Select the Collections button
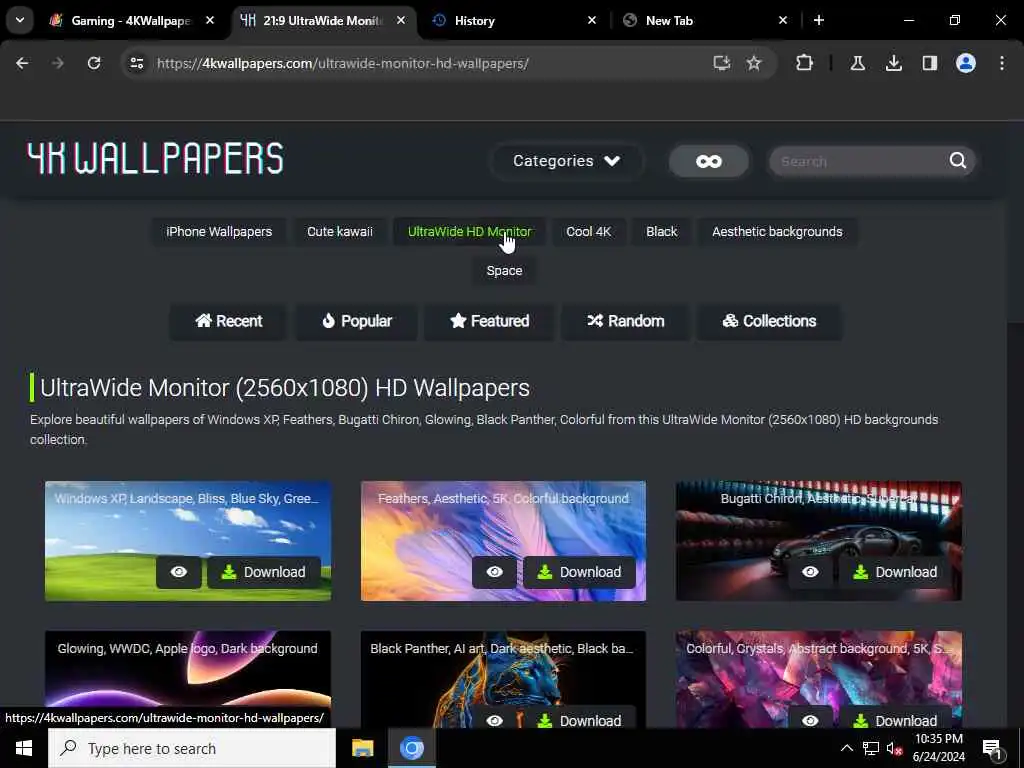 click(x=769, y=321)
